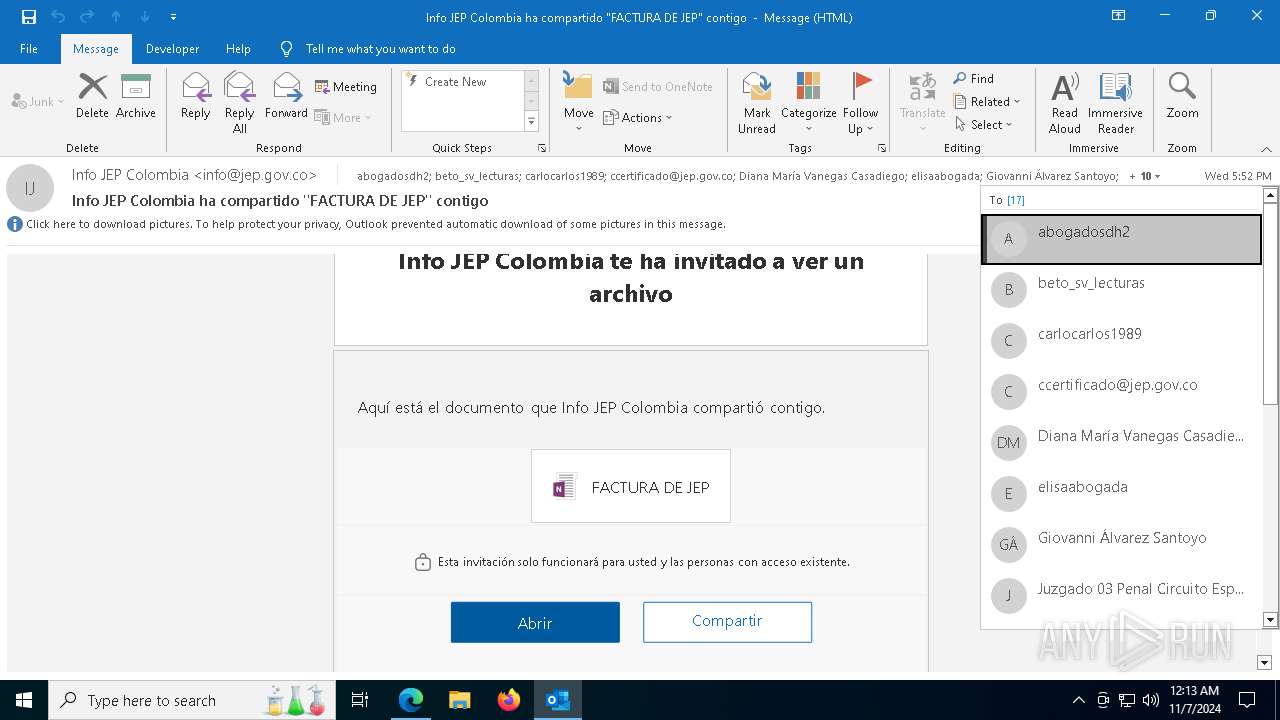
Task: Forward this message
Action: pyautogui.click(x=286, y=97)
